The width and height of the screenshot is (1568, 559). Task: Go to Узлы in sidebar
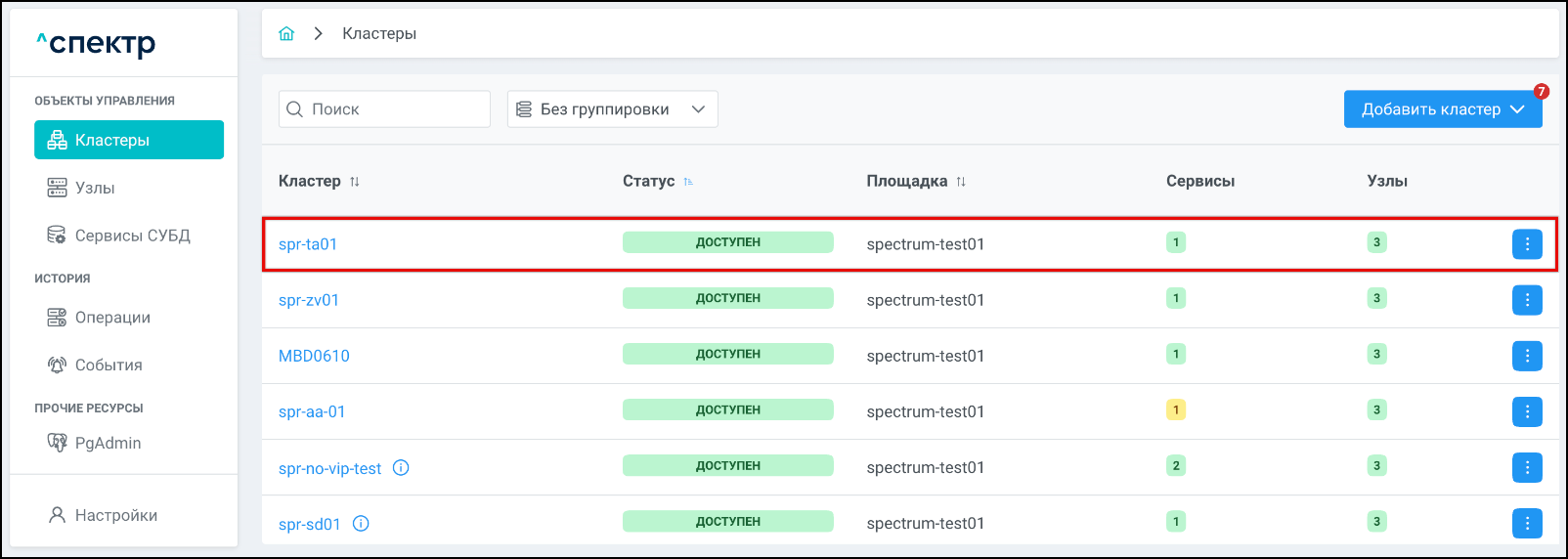point(95,188)
